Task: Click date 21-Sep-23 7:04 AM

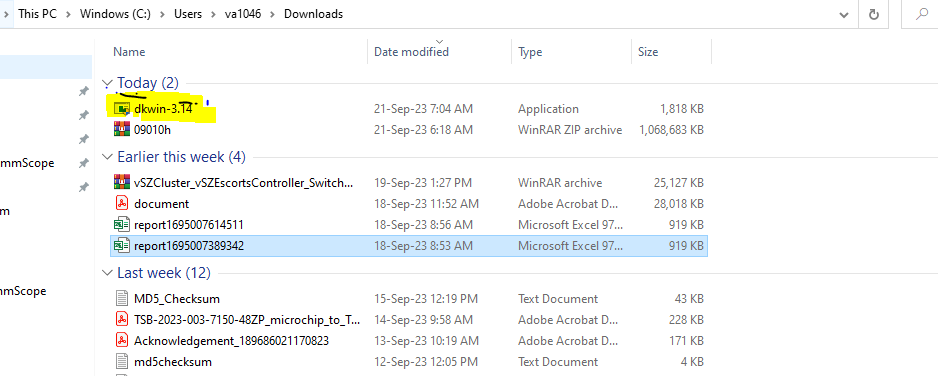Action: pos(424,109)
